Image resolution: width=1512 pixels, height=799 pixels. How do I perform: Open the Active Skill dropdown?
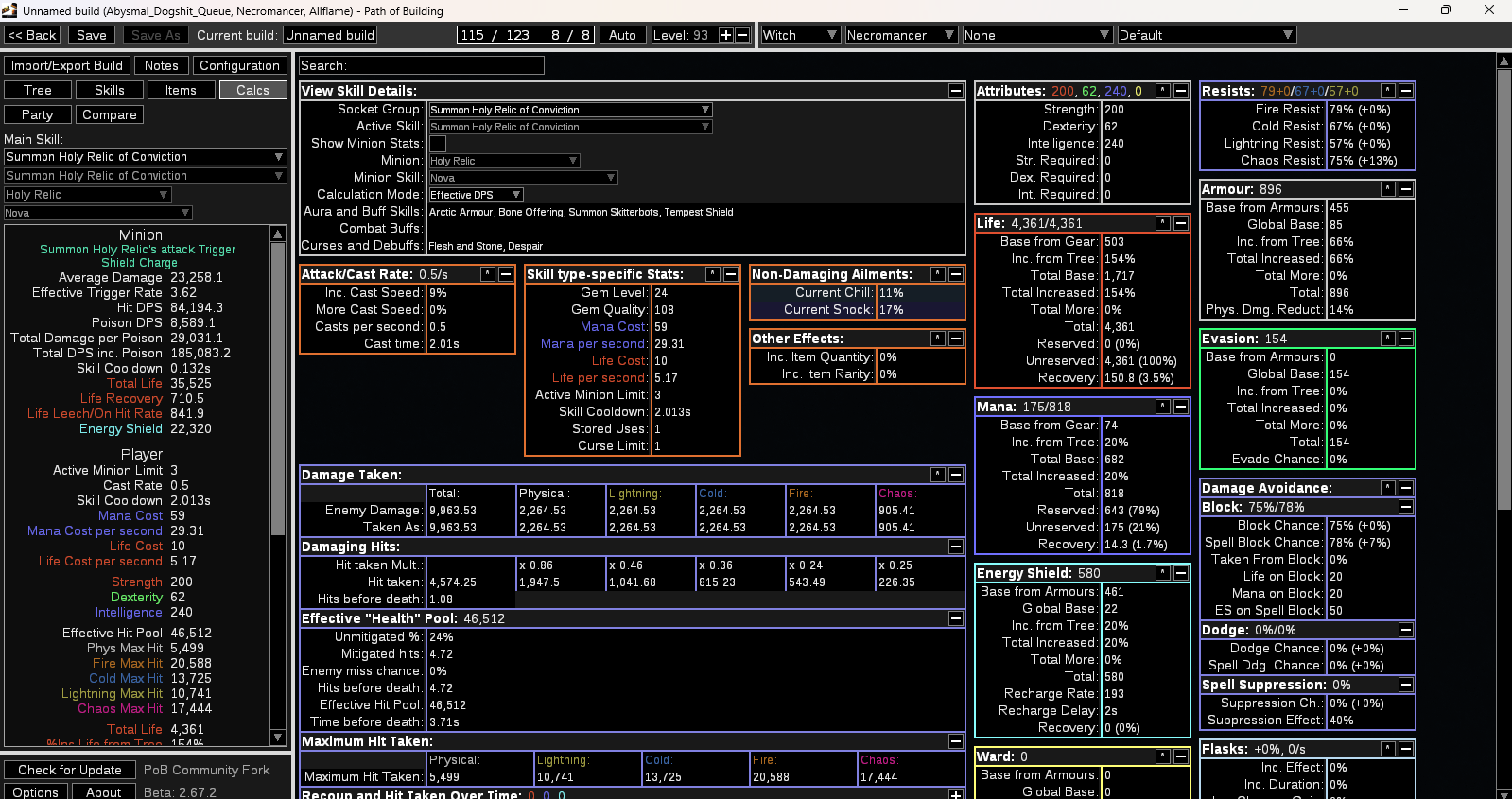point(570,127)
